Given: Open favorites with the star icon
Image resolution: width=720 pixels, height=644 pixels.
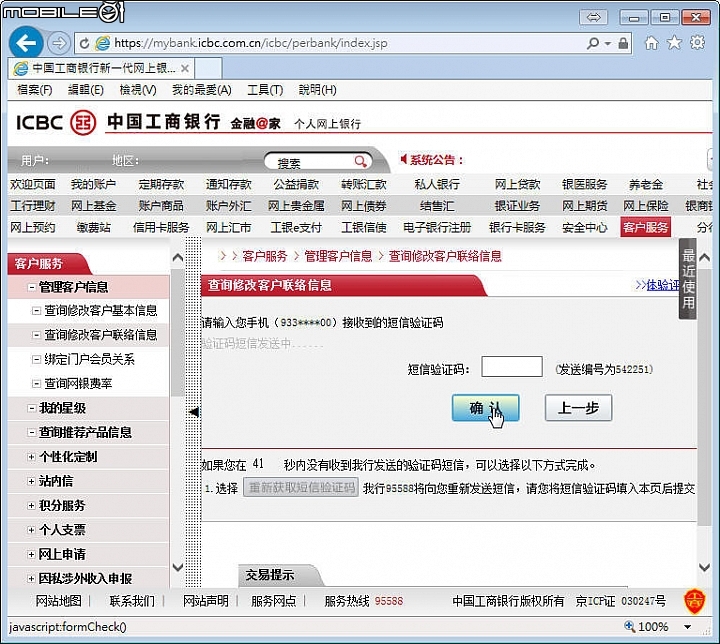Looking at the screenshot, I should click(674, 43).
